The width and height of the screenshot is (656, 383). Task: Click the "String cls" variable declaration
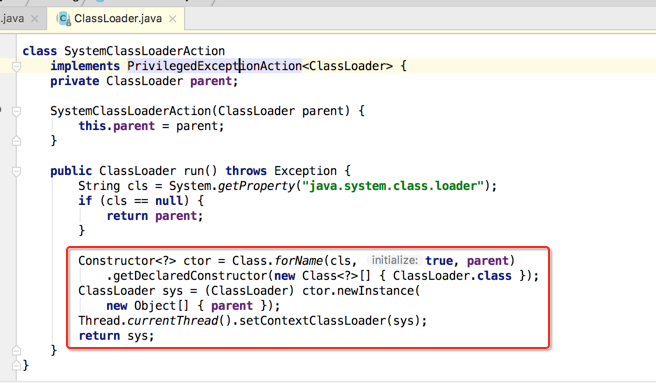coord(113,186)
